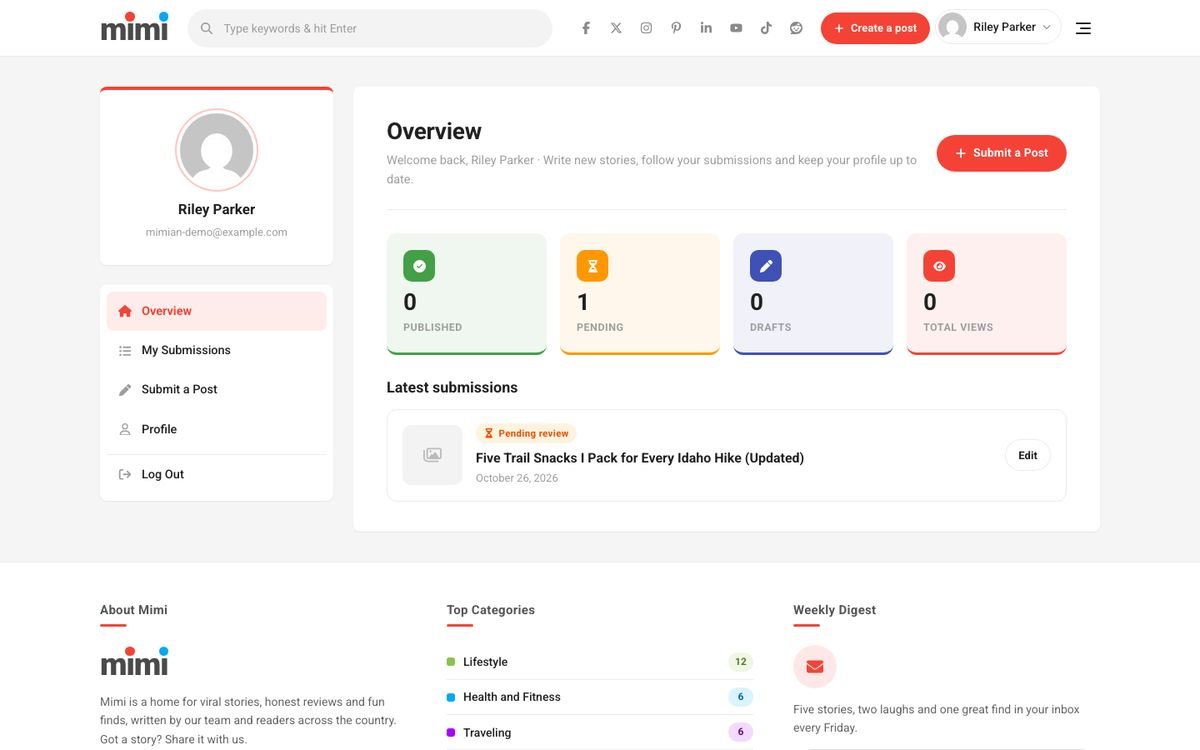Click the mimian-demo@example.com email text
Screen dimensions: 1200x750
[x=217, y=232]
